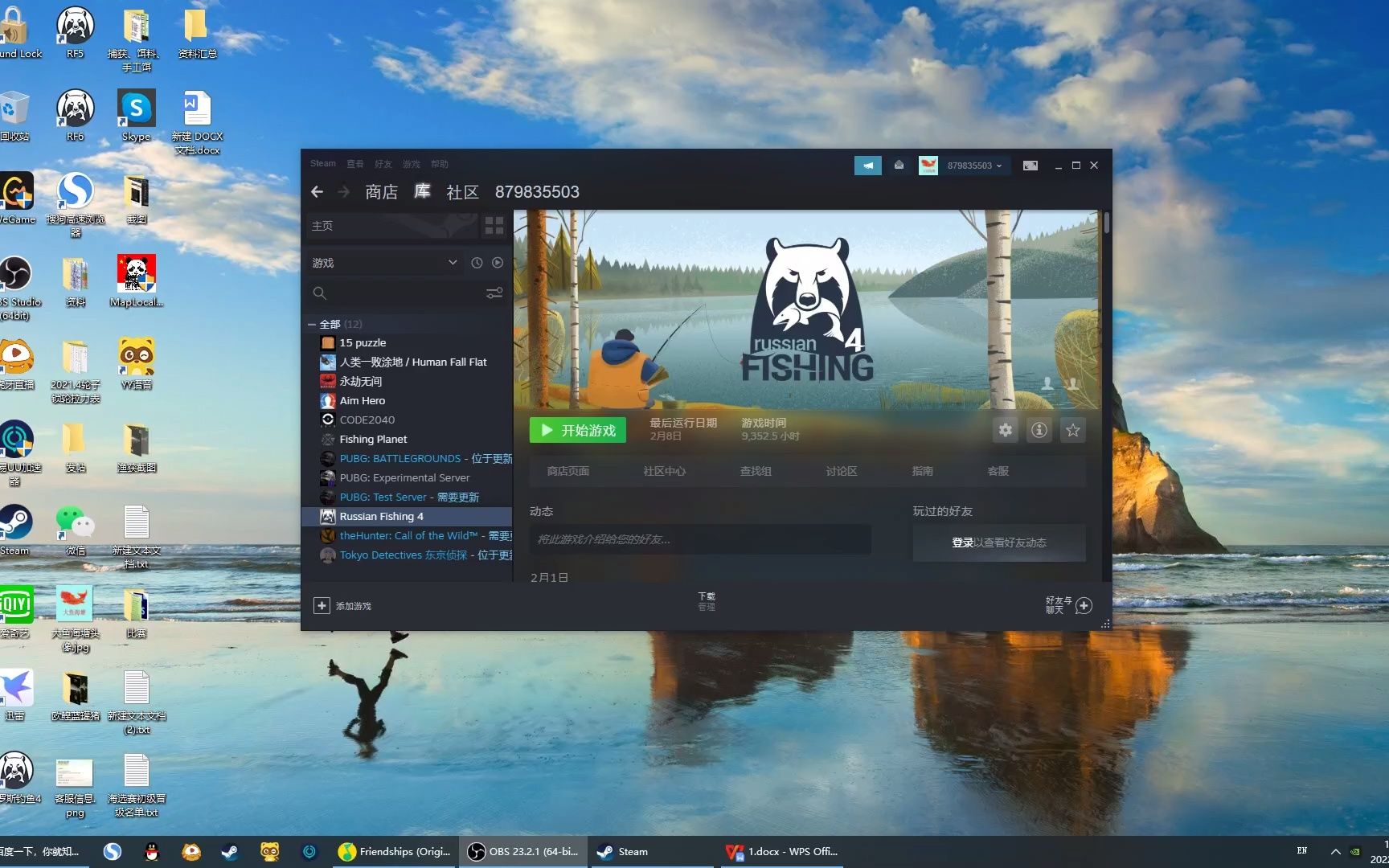Open the 客服 link

(x=998, y=471)
